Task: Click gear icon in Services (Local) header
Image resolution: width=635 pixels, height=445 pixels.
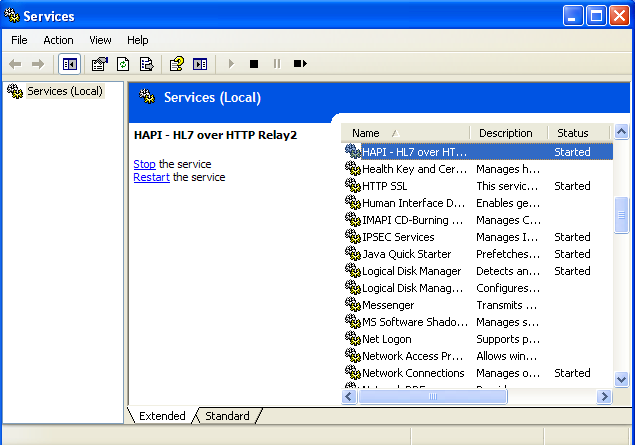Action: point(147,96)
